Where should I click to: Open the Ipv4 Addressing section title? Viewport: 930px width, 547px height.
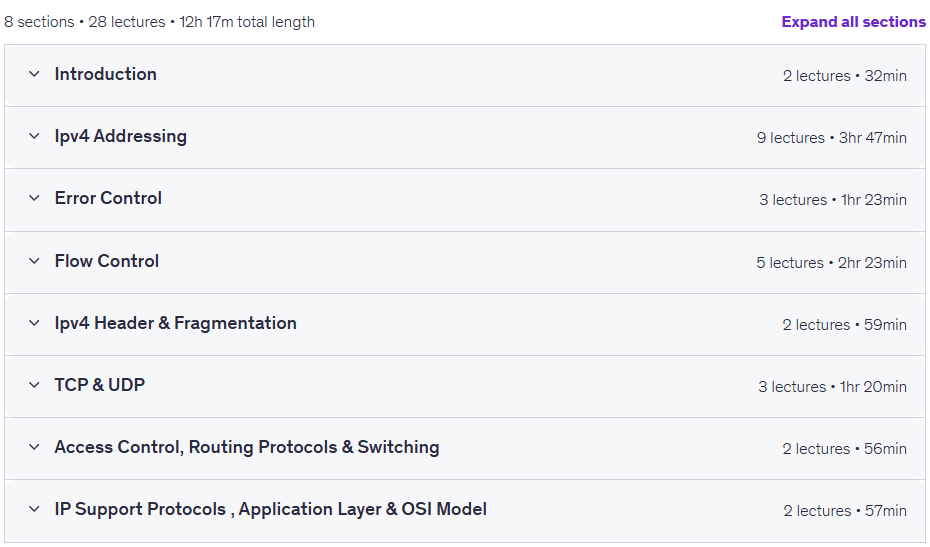tap(120, 136)
